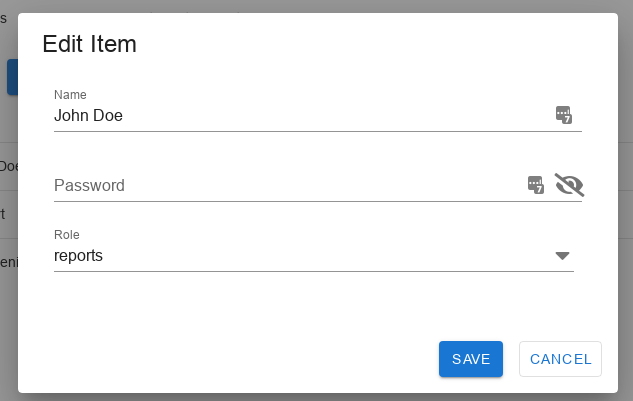Select the background row showing eni text
This screenshot has width=633, height=401.
[x=8, y=262]
